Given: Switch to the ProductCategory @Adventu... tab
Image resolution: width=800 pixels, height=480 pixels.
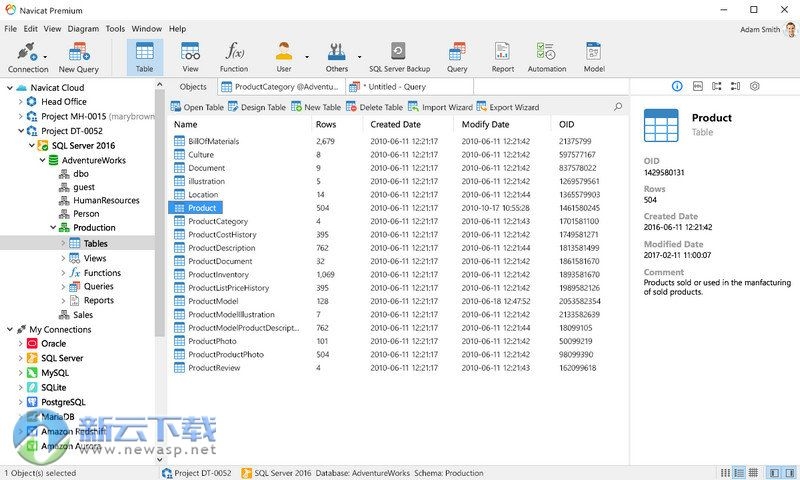Looking at the screenshot, I should pyautogui.click(x=281, y=87).
